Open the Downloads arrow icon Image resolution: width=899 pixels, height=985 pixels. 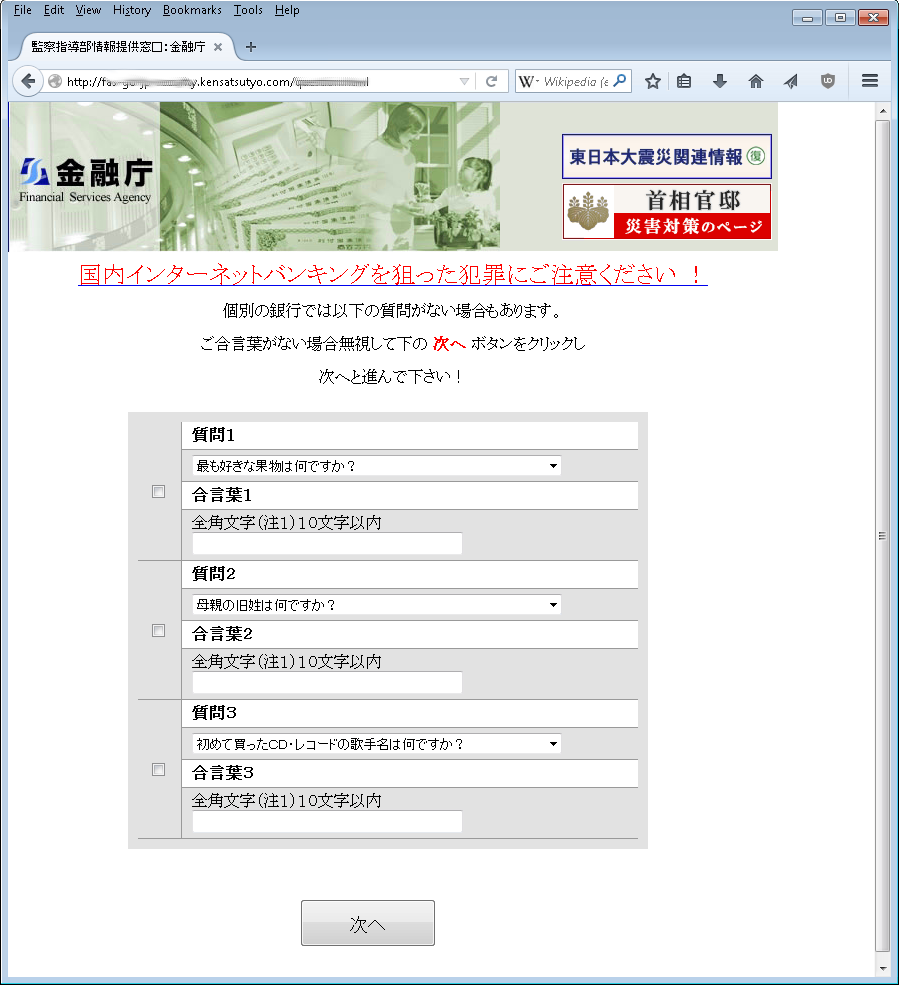720,82
